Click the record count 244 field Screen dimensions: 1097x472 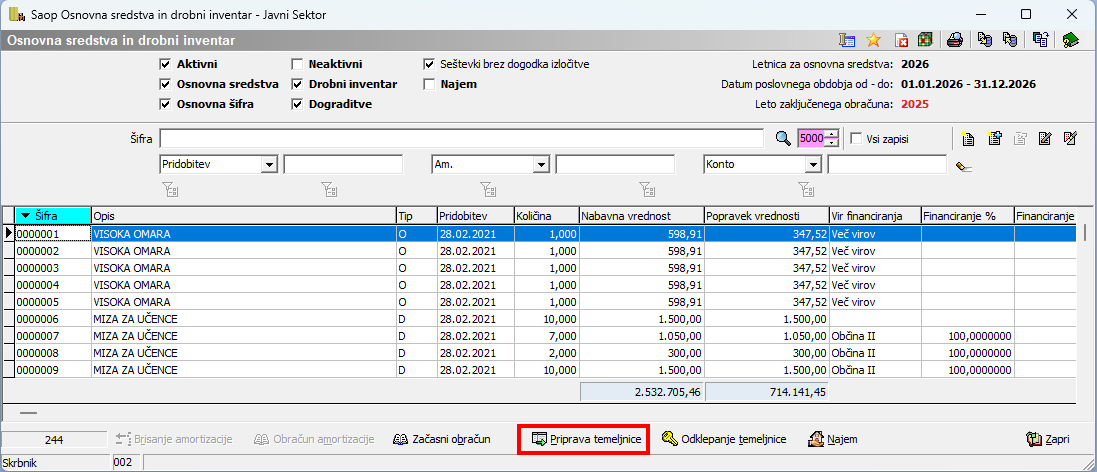54,439
